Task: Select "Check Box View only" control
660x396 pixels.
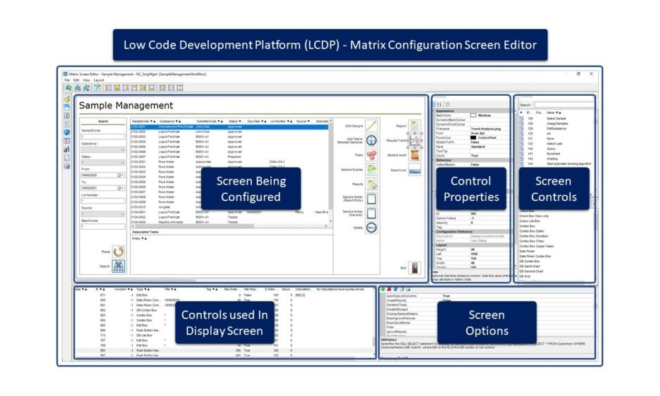Action: [534, 216]
